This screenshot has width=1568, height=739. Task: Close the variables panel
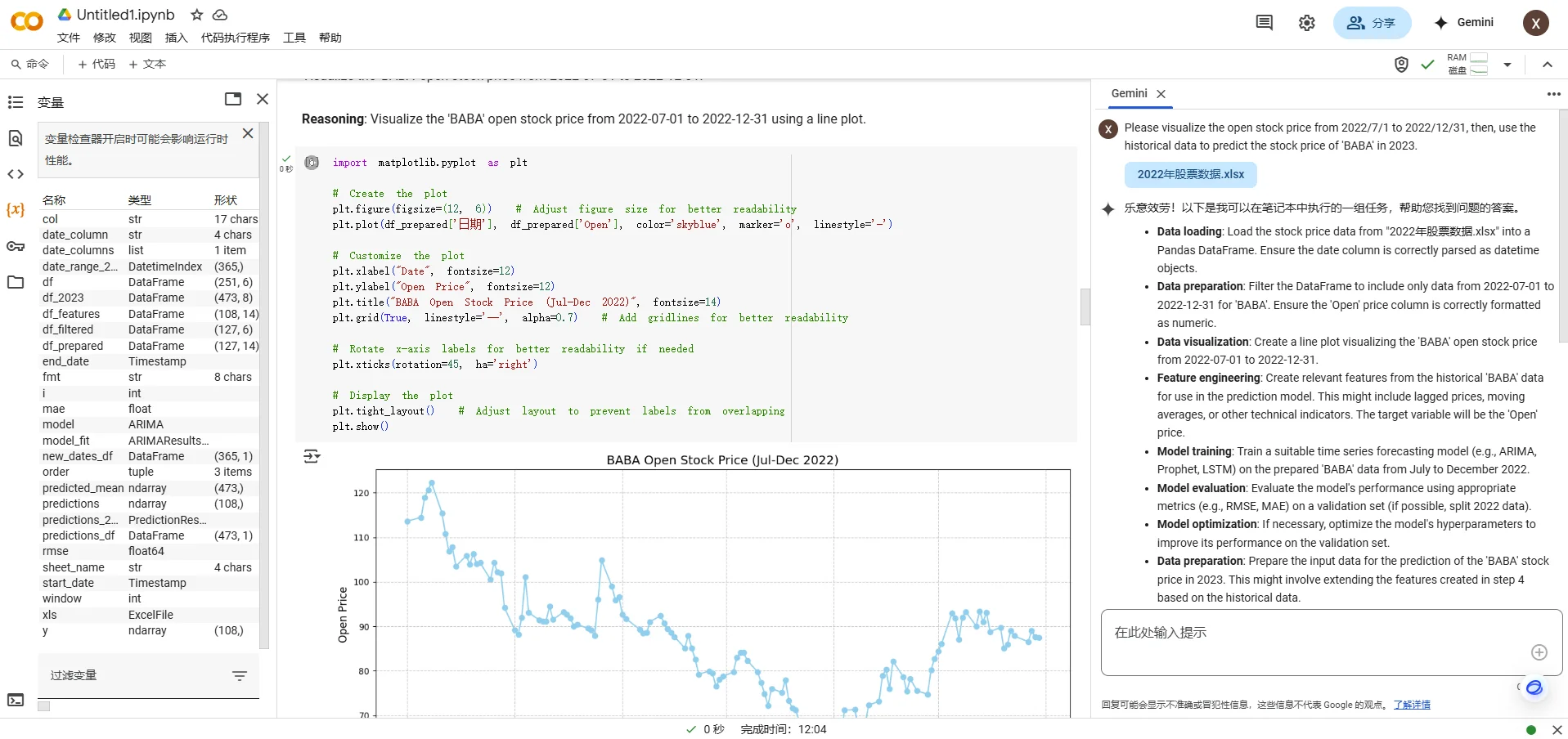point(263,99)
